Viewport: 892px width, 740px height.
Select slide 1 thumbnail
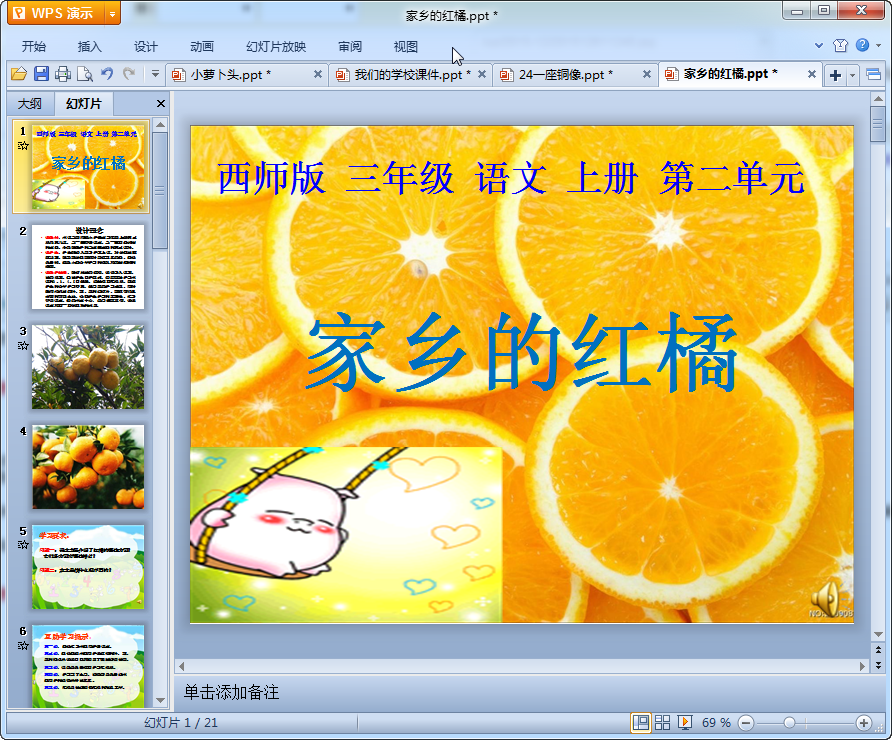coord(88,167)
